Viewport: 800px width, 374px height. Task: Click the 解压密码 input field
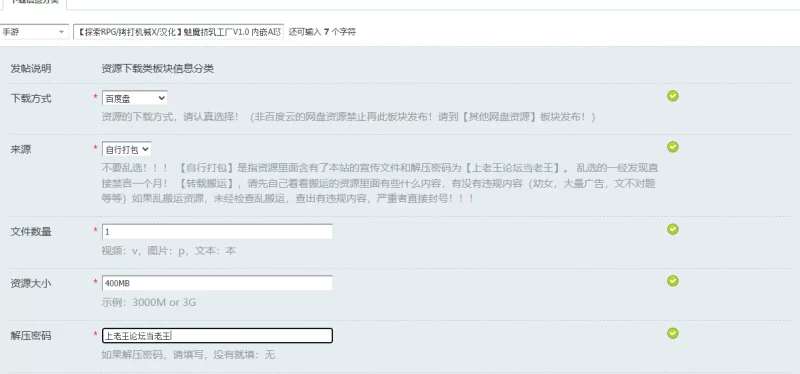click(217, 335)
